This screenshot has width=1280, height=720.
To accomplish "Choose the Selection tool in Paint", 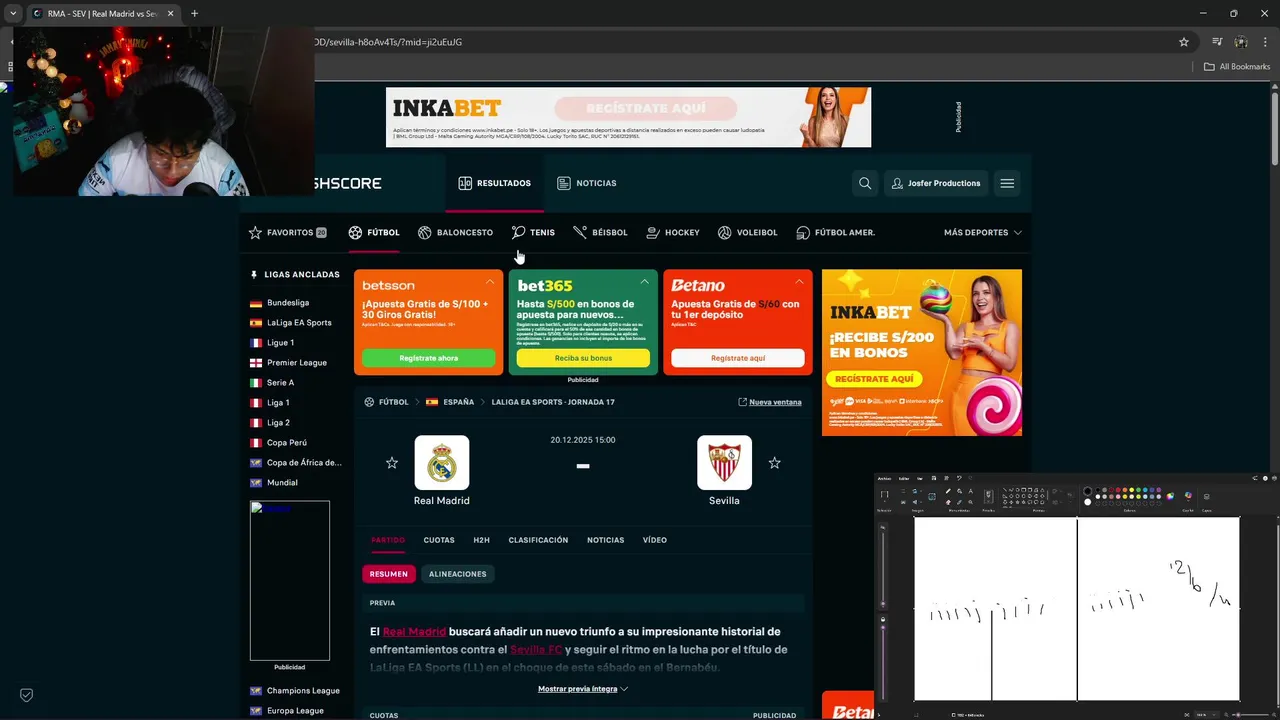I will tap(884, 494).
